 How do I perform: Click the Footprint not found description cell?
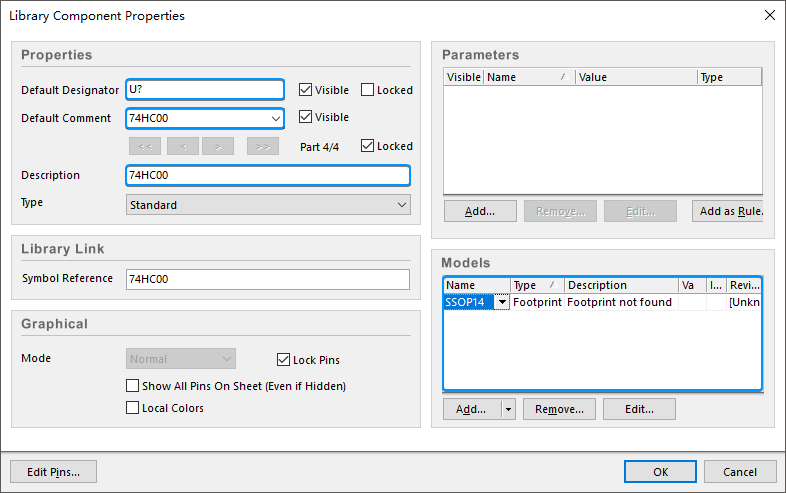coord(621,302)
